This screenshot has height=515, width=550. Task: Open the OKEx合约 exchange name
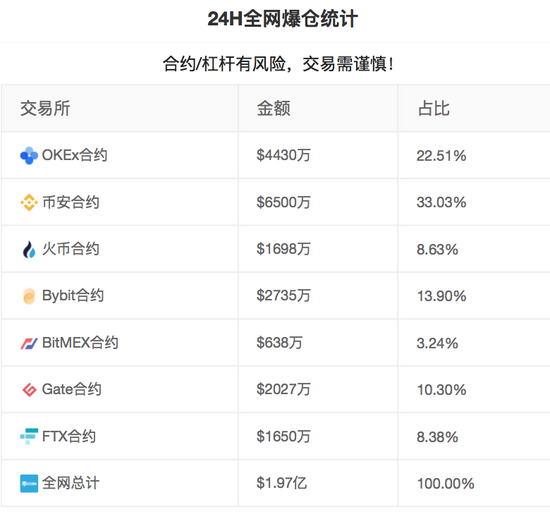74,155
